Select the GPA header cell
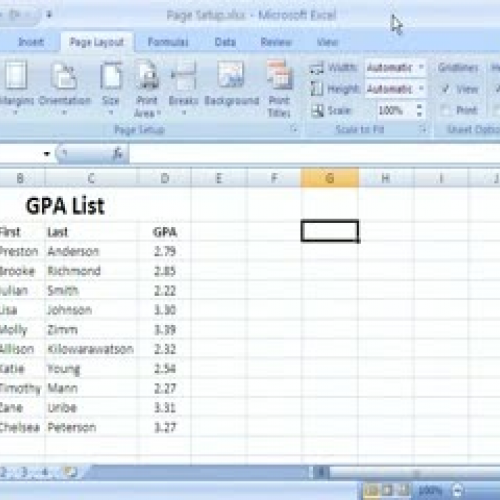 [x=165, y=232]
